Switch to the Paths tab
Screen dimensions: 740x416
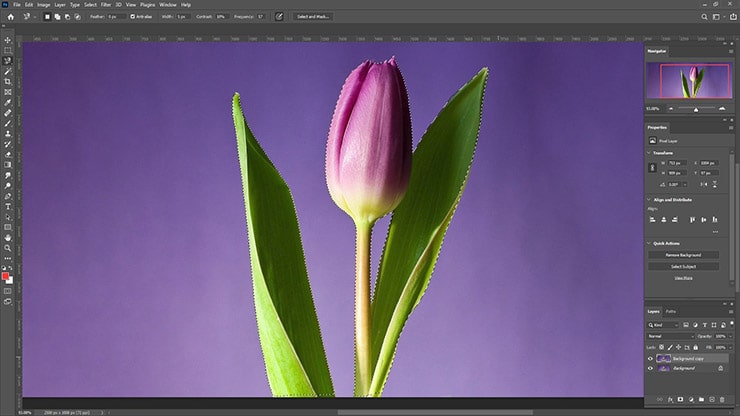point(671,311)
